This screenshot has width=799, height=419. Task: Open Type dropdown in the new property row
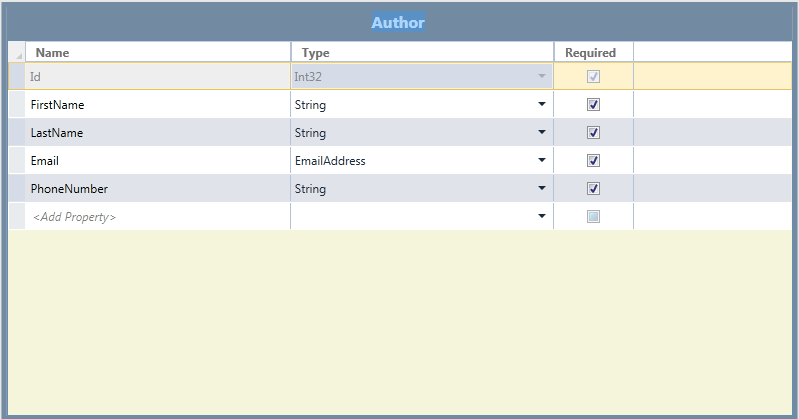[x=542, y=216]
